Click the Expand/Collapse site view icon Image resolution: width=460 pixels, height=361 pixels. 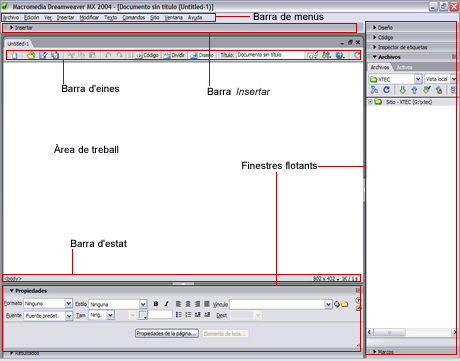click(x=453, y=90)
